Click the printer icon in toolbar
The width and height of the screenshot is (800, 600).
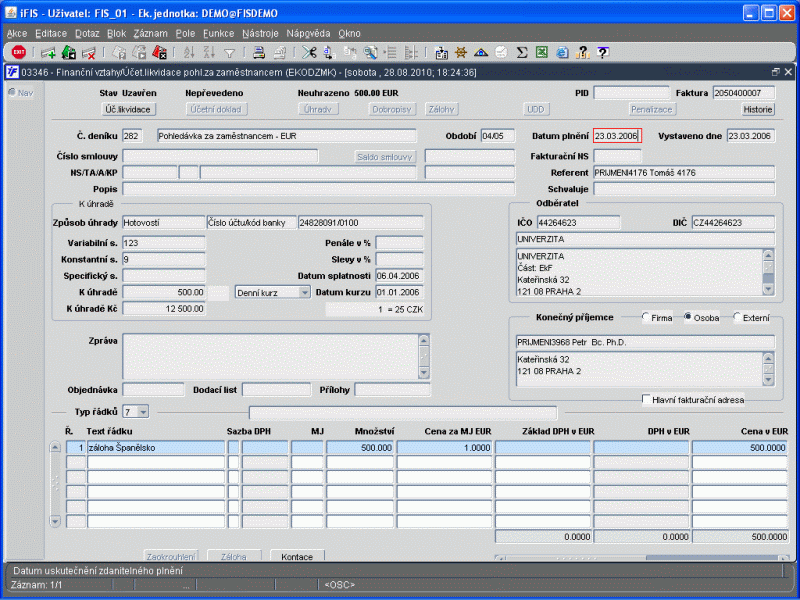257,52
